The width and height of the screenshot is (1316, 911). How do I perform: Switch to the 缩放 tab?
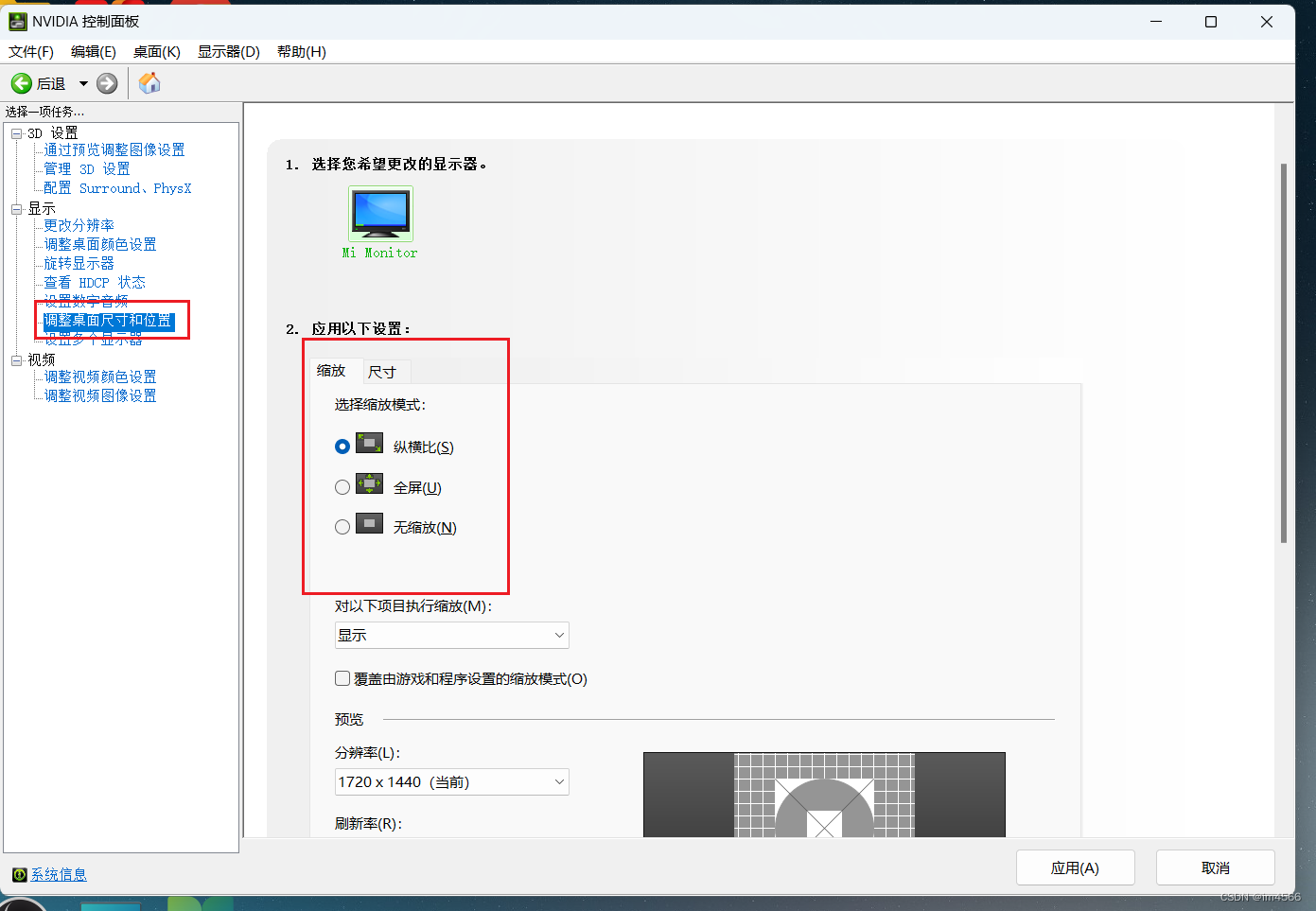click(x=331, y=370)
